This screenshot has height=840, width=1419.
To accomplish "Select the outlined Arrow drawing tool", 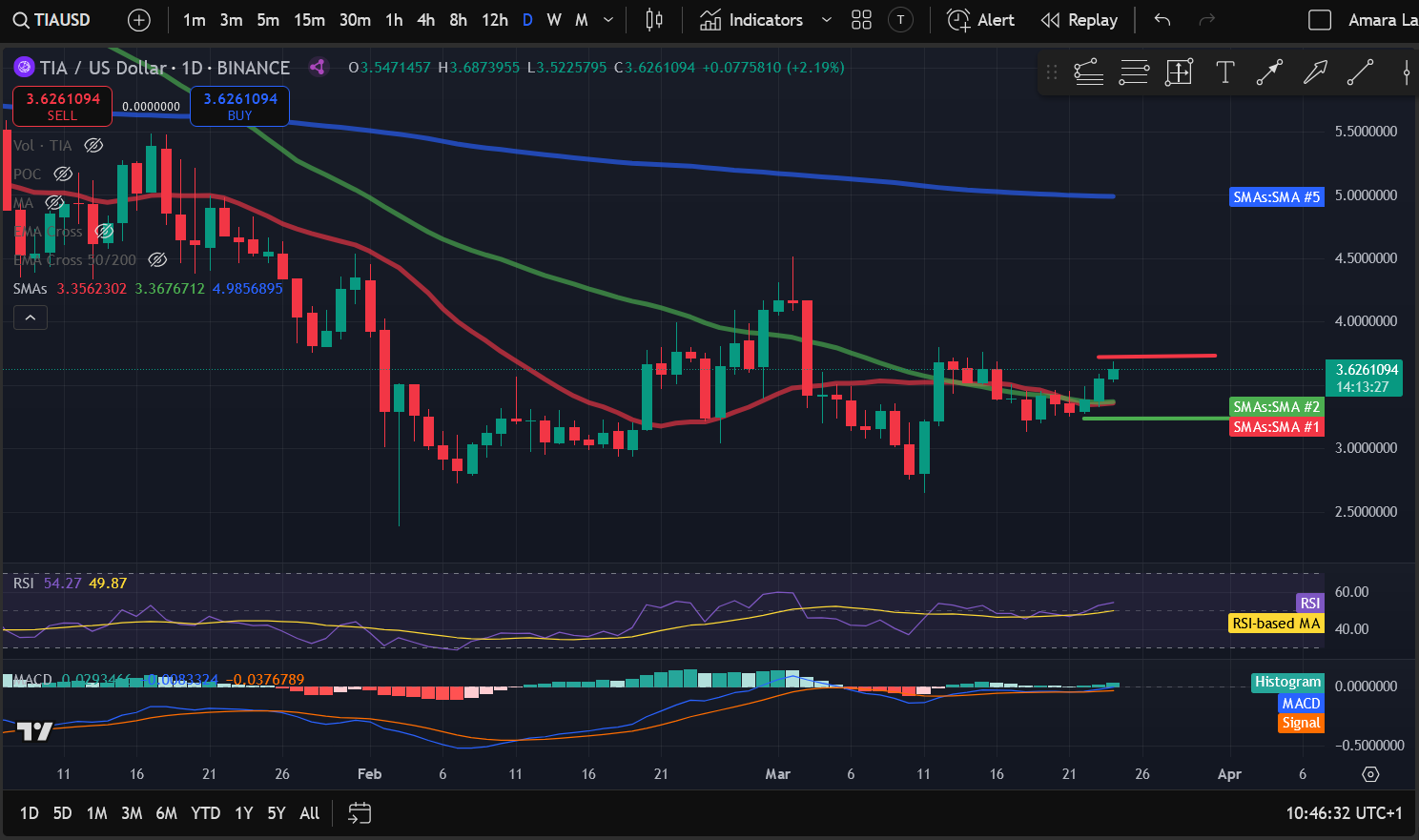I will 1315,72.
